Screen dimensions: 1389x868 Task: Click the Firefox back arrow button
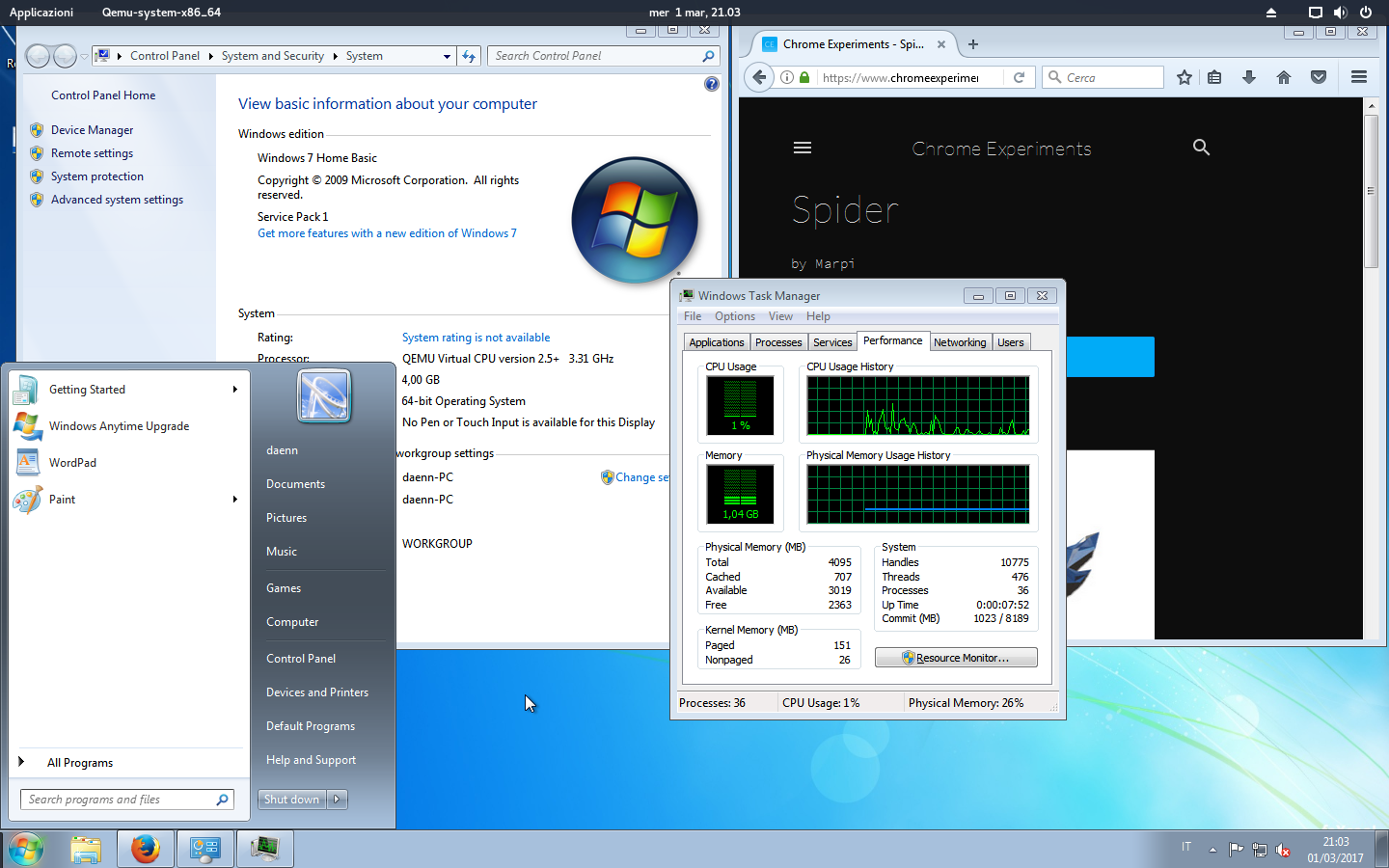(760, 77)
